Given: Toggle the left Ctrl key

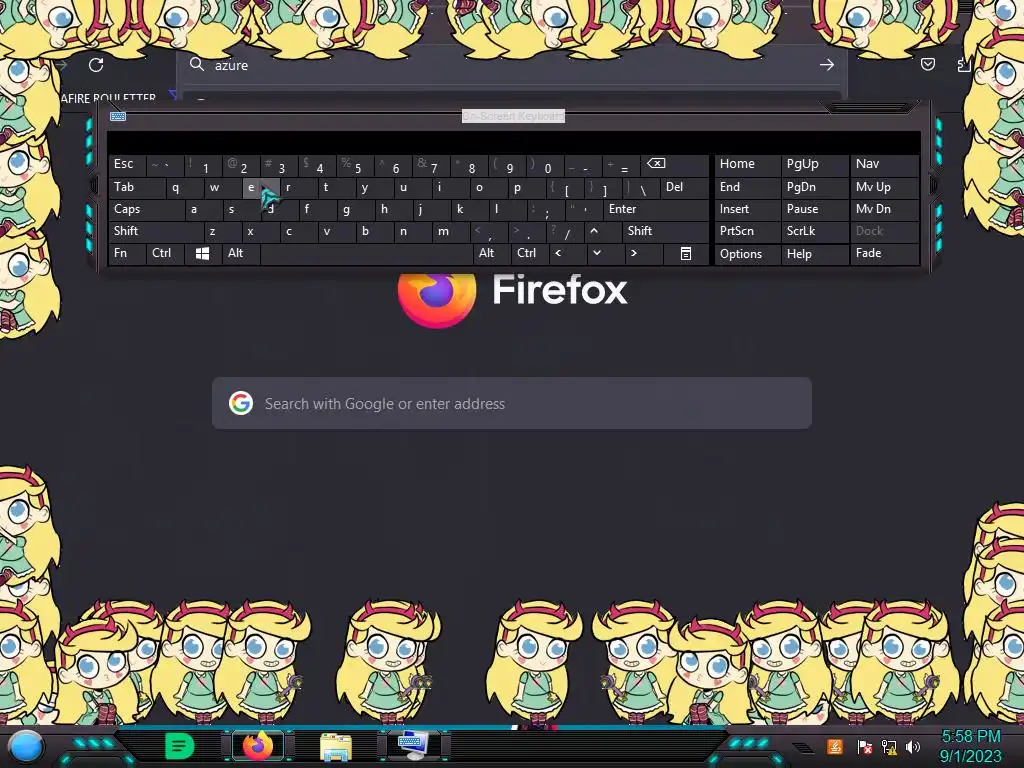Looking at the screenshot, I should pyautogui.click(x=165, y=253).
